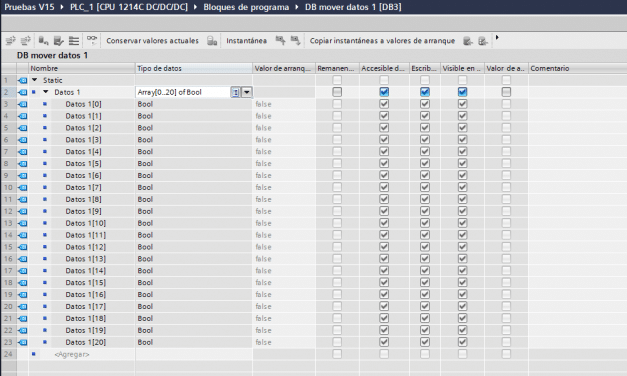Toggle Visible en HMI checkbox for Datos 1[14]

point(462,271)
